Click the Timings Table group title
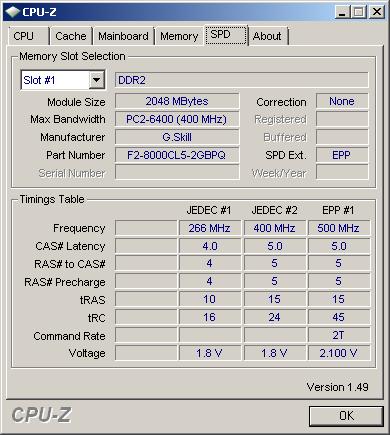 click(52, 199)
